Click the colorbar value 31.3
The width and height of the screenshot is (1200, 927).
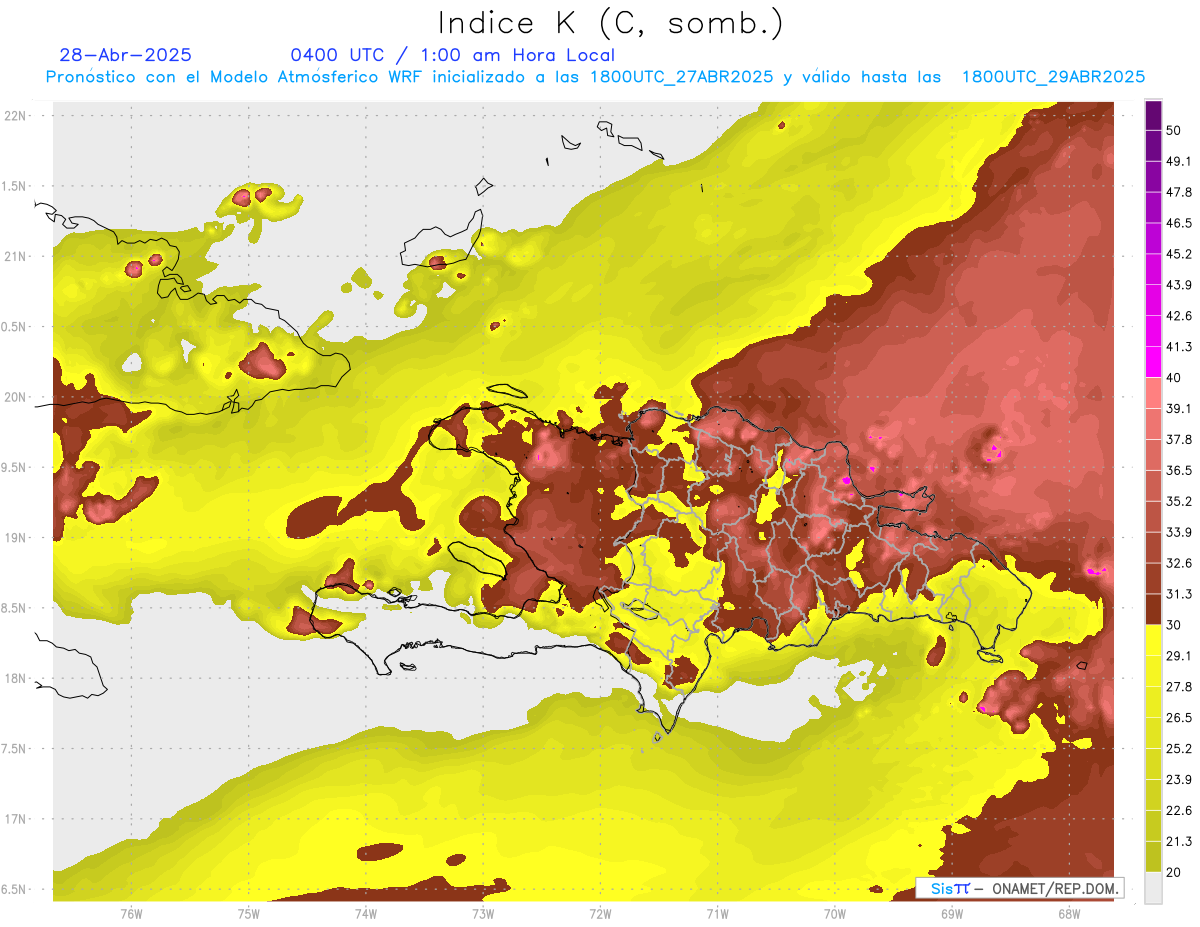(x=1178, y=594)
